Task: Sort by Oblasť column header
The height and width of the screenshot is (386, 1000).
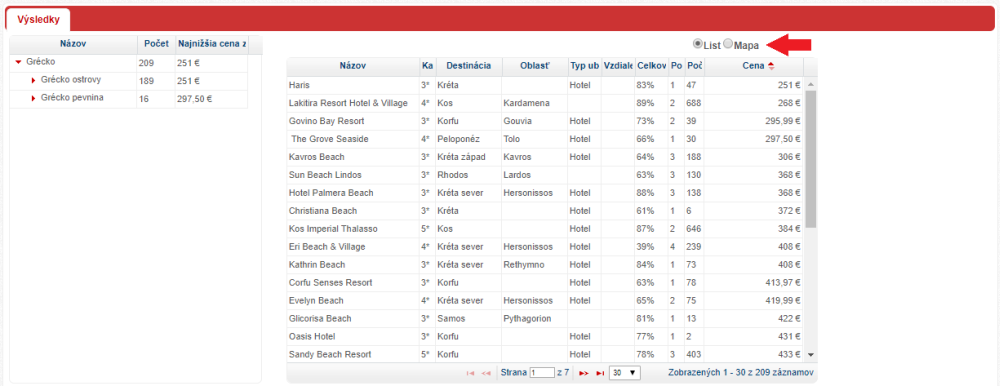Action: click(534, 66)
